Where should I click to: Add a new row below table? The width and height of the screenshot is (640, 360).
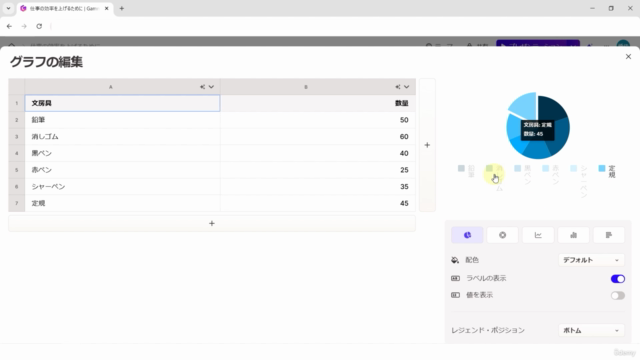pyautogui.click(x=212, y=223)
